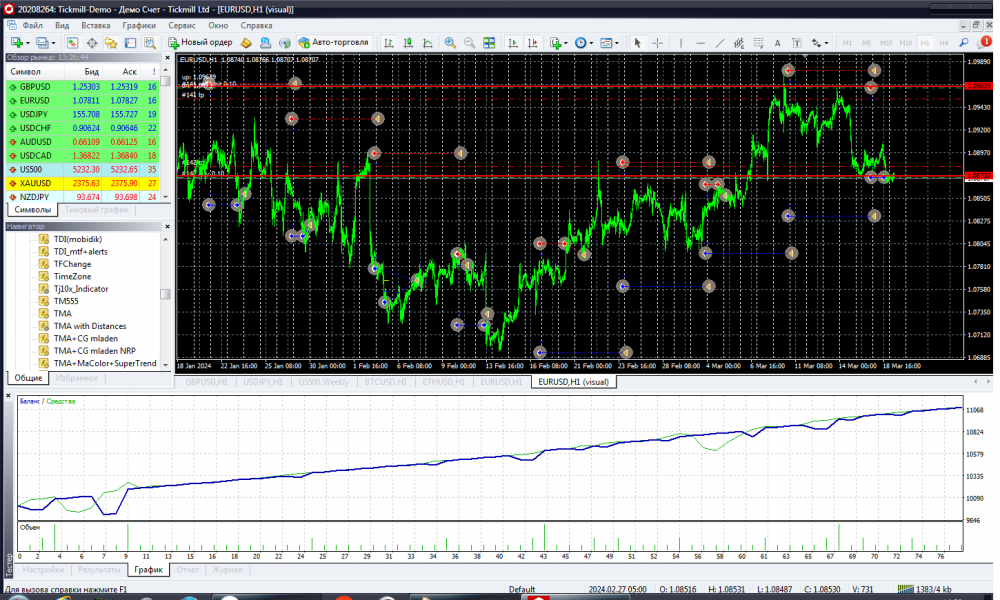The width and height of the screenshot is (1000, 600).
Task: Open the Profiles toolbar icon
Action: pyautogui.click(x=43, y=43)
